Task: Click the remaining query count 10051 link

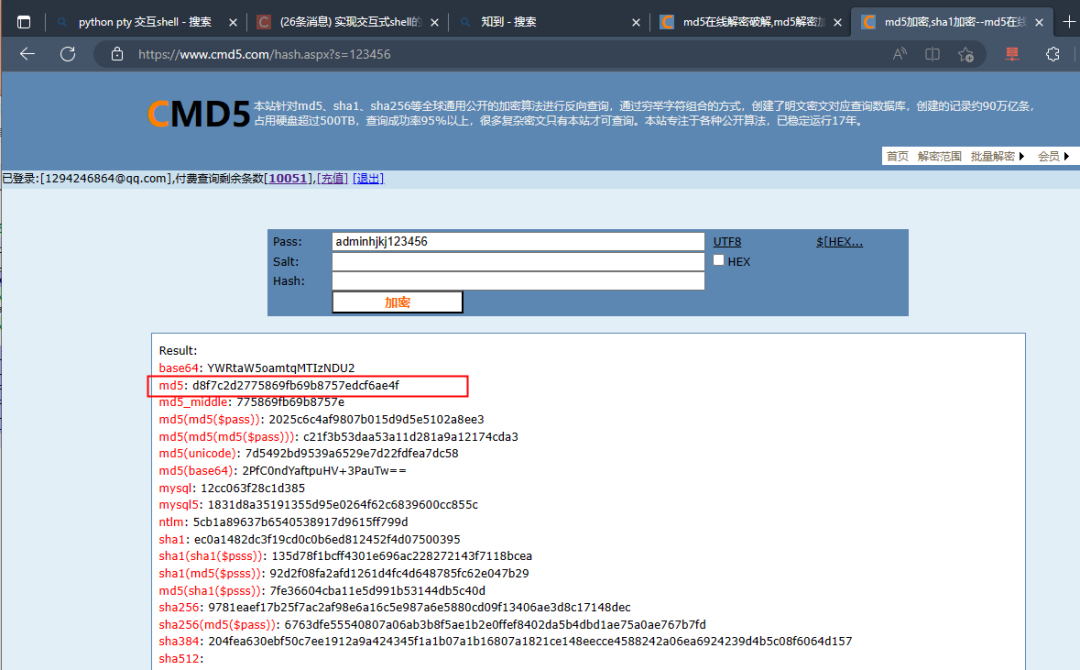Action: point(288,178)
